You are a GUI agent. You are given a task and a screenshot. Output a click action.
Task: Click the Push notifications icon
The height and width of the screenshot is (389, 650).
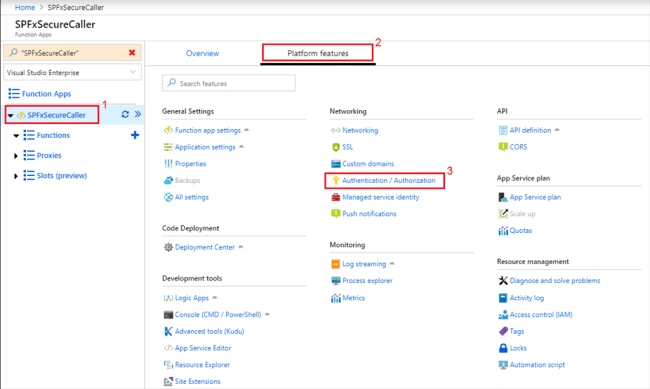335,214
